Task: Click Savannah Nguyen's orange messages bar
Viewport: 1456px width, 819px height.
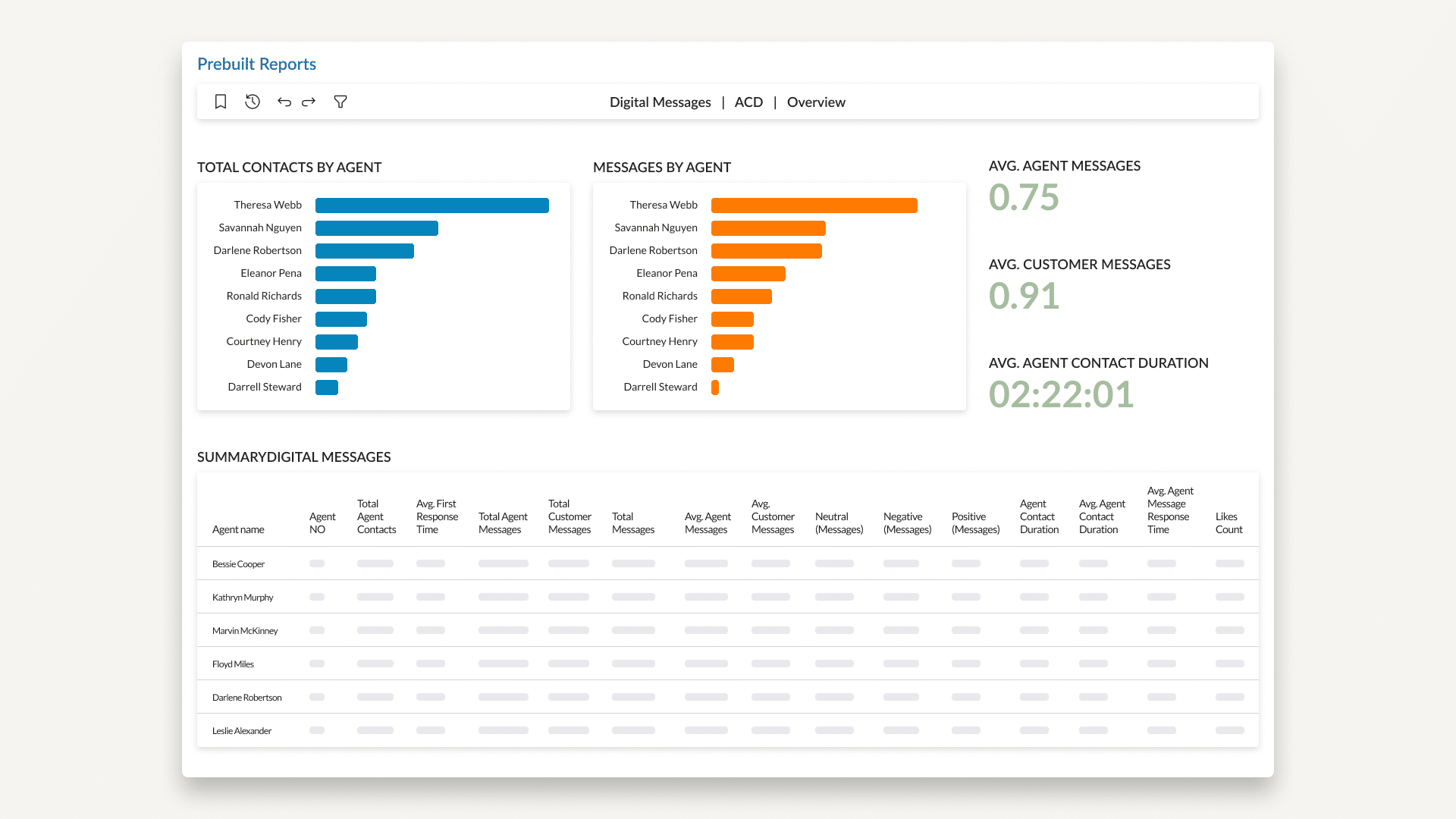Action: point(768,228)
